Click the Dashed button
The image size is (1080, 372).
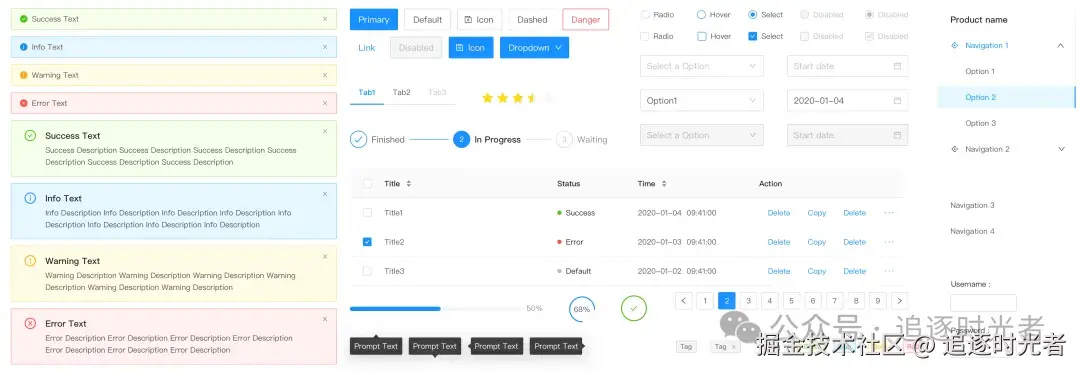pyautogui.click(x=532, y=19)
